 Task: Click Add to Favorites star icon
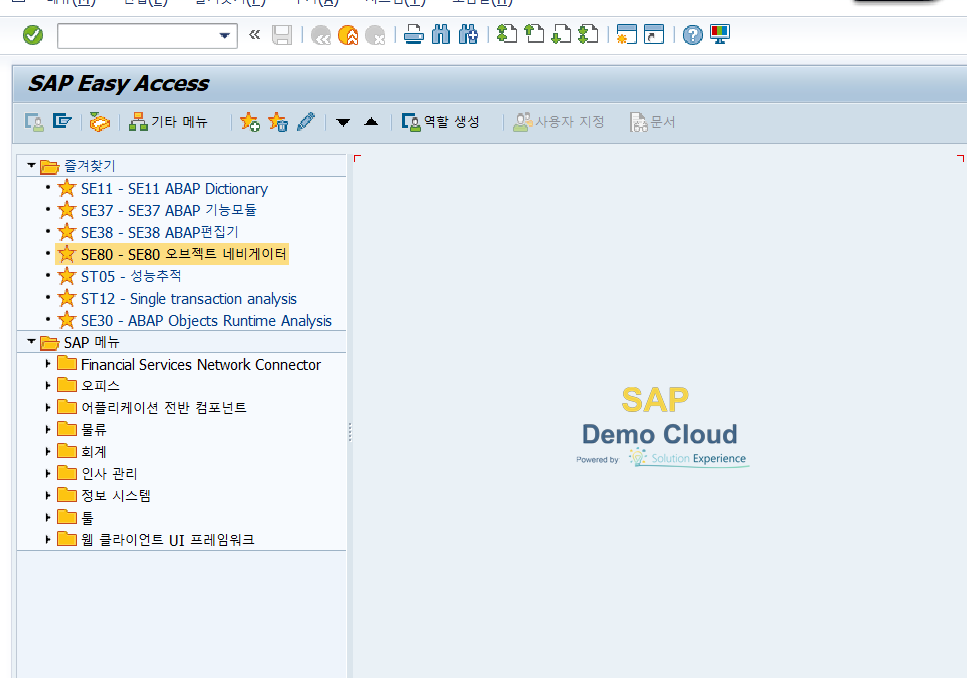[x=250, y=122]
